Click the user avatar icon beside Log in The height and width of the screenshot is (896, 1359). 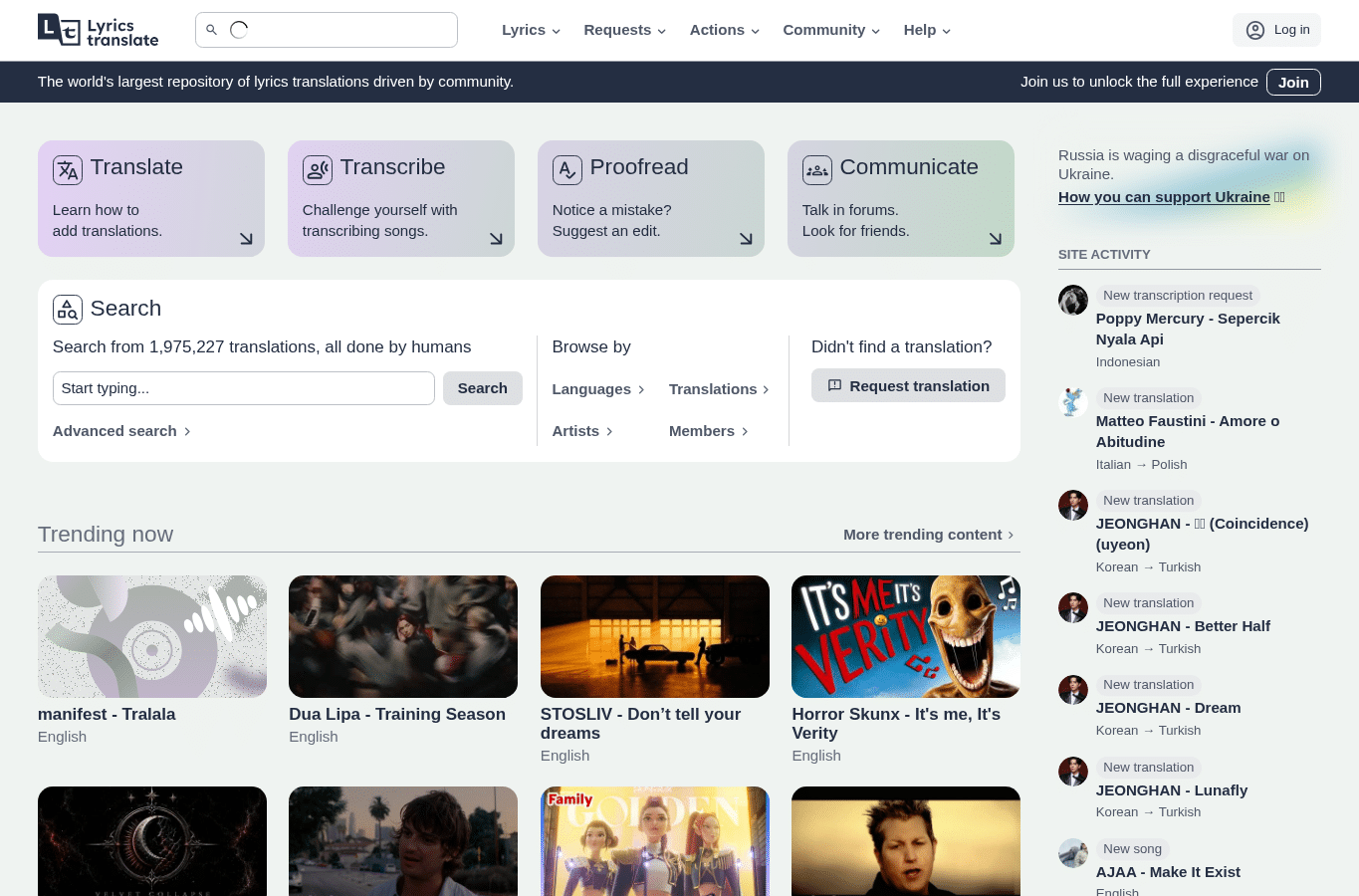(x=1255, y=30)
